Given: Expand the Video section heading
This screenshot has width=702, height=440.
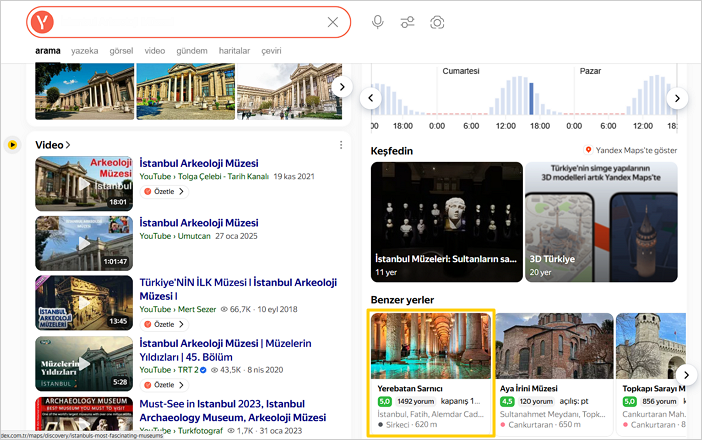Looking at the screenshot, I should tap(53, 145).
